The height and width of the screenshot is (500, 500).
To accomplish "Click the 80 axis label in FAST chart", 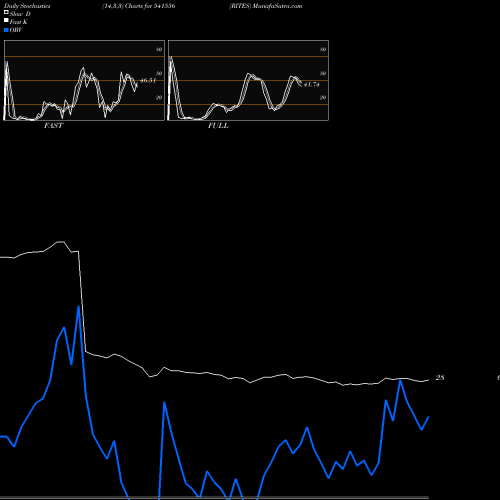I will pyautogui.click(x=159, y=49).
